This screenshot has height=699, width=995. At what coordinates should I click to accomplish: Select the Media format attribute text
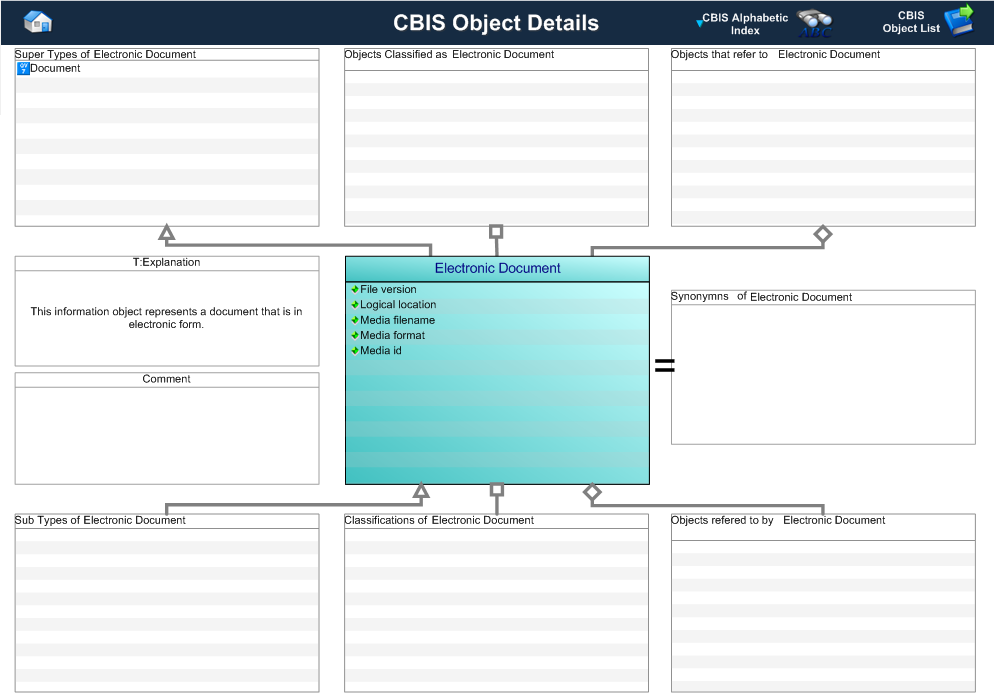tap(392, 336)
